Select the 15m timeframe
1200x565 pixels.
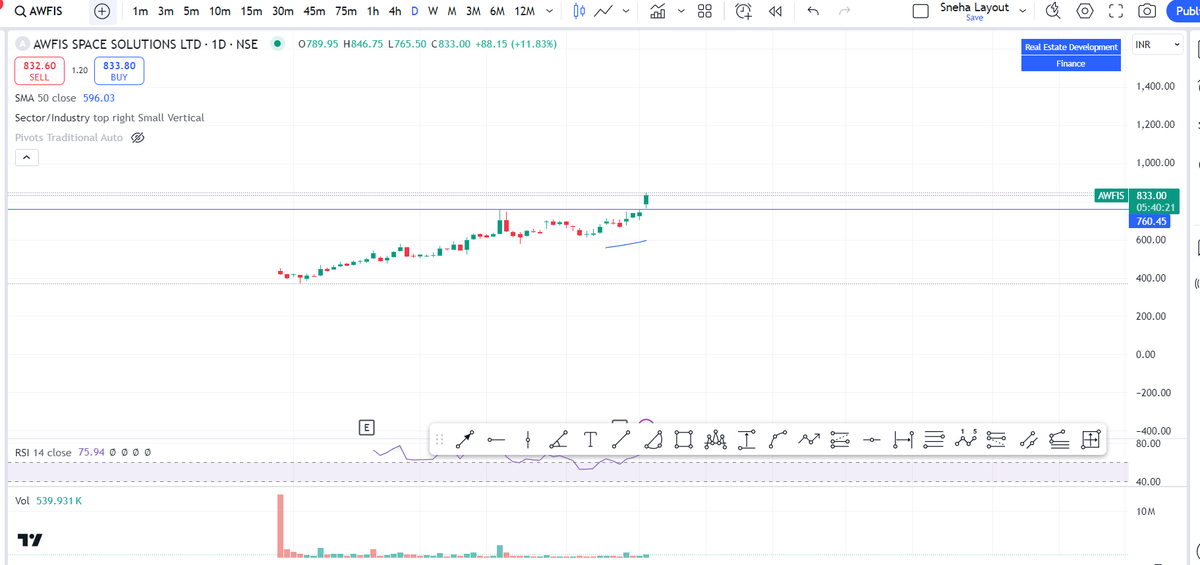point(251,12)
